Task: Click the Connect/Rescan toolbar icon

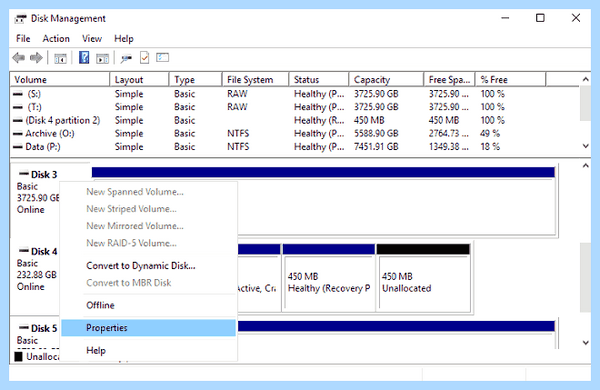Action: [126, 59]
